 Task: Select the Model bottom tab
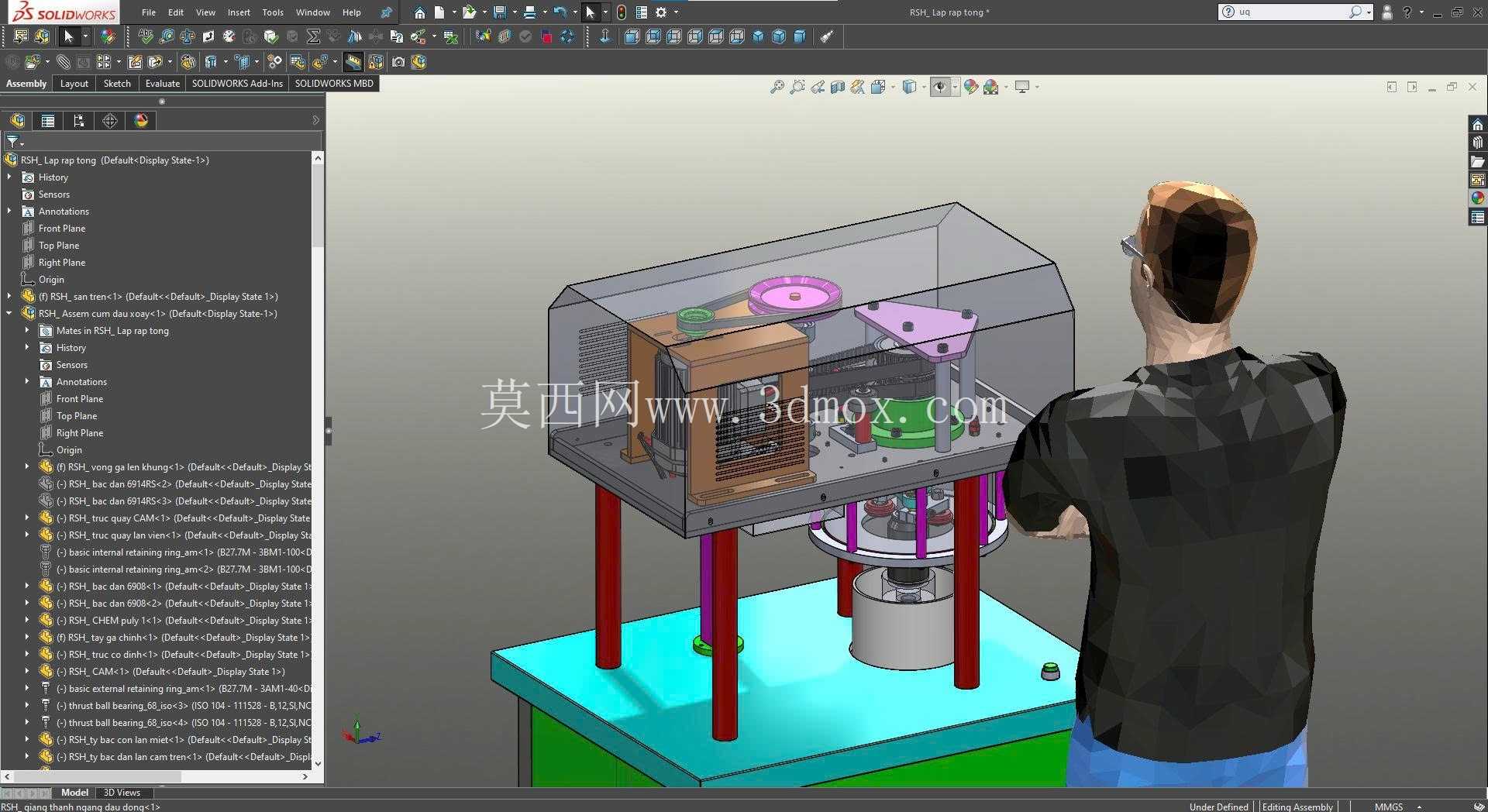coord(74,793)
